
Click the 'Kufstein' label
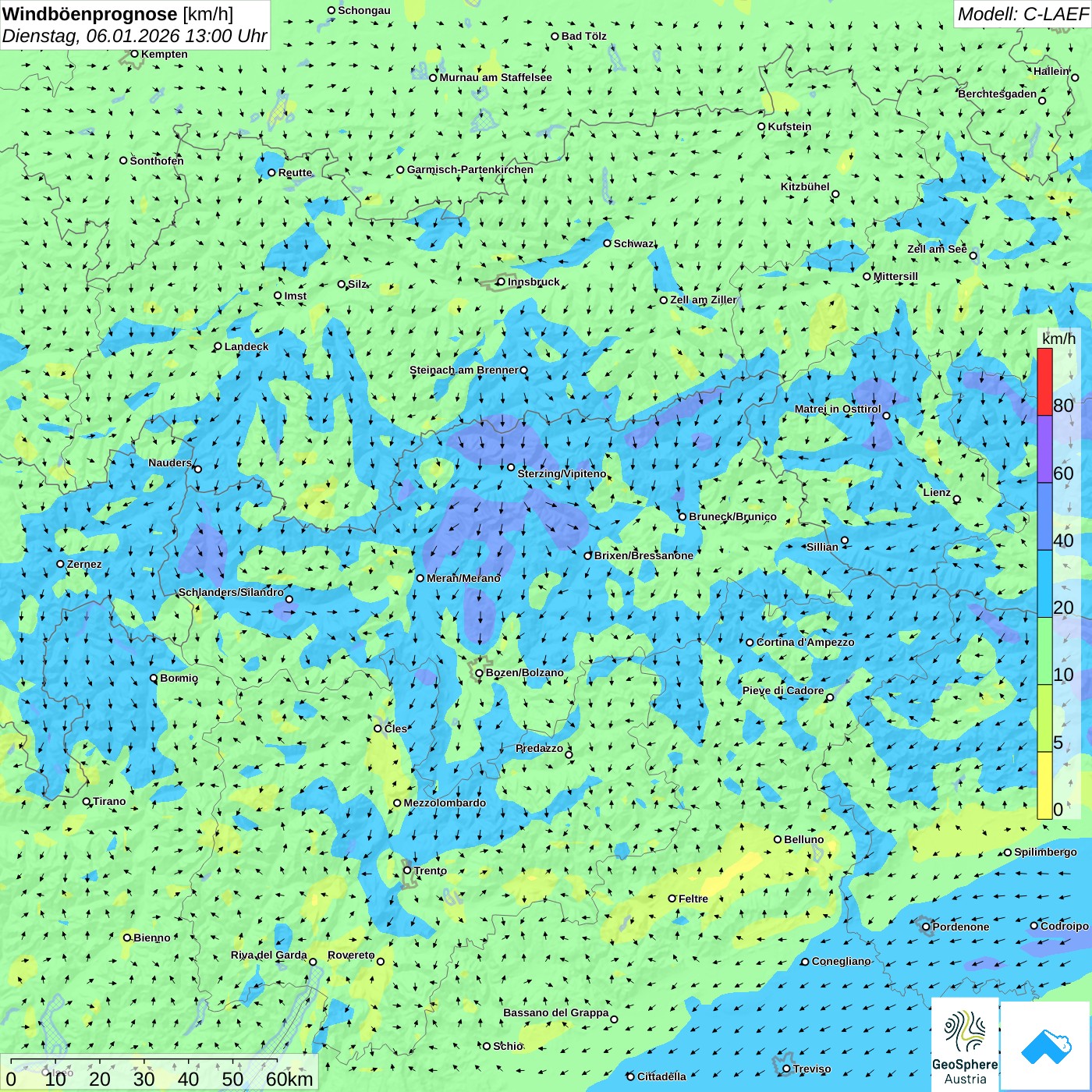point(789,126)
